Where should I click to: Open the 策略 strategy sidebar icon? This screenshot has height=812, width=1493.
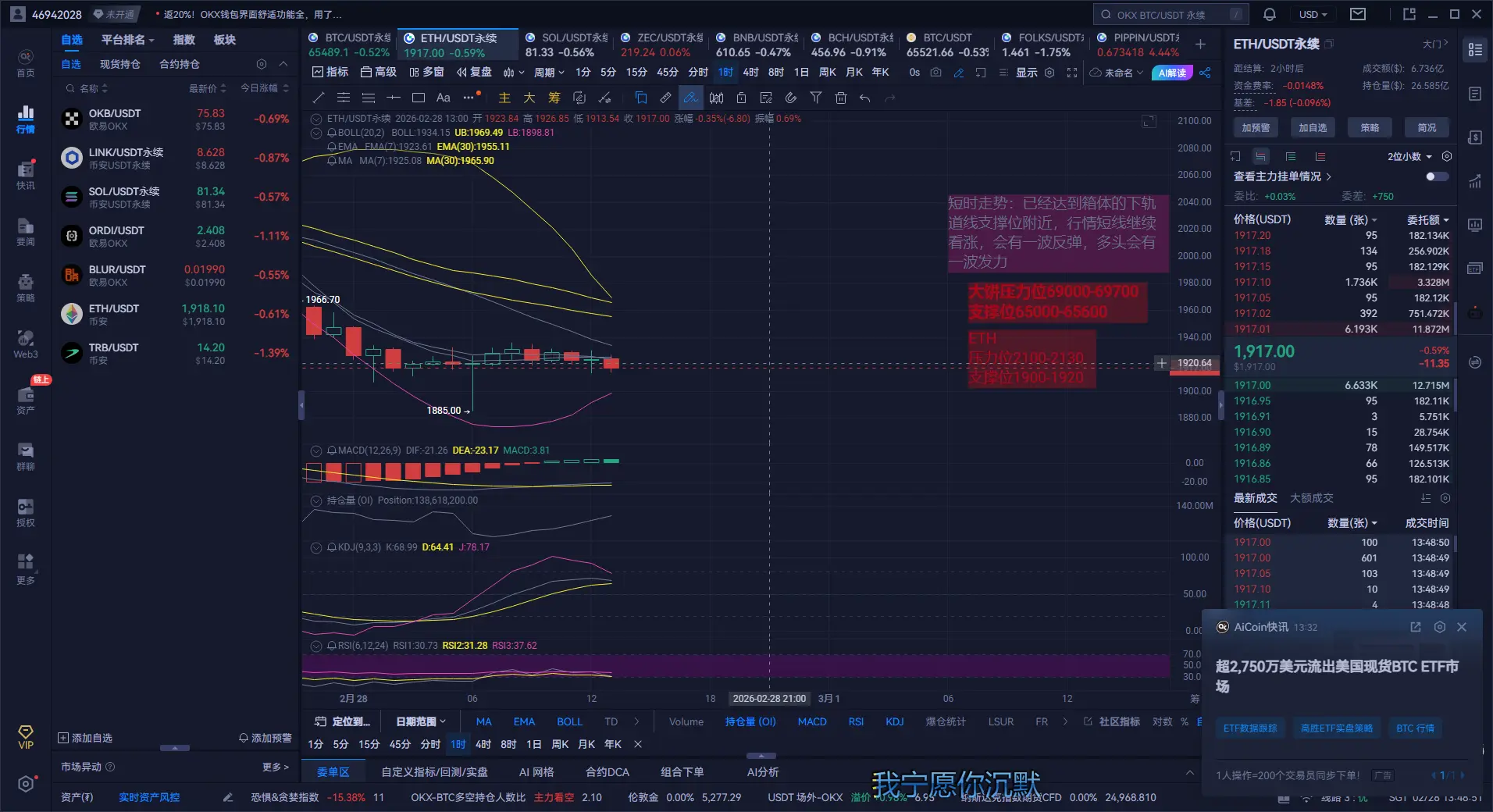(26, 287)
